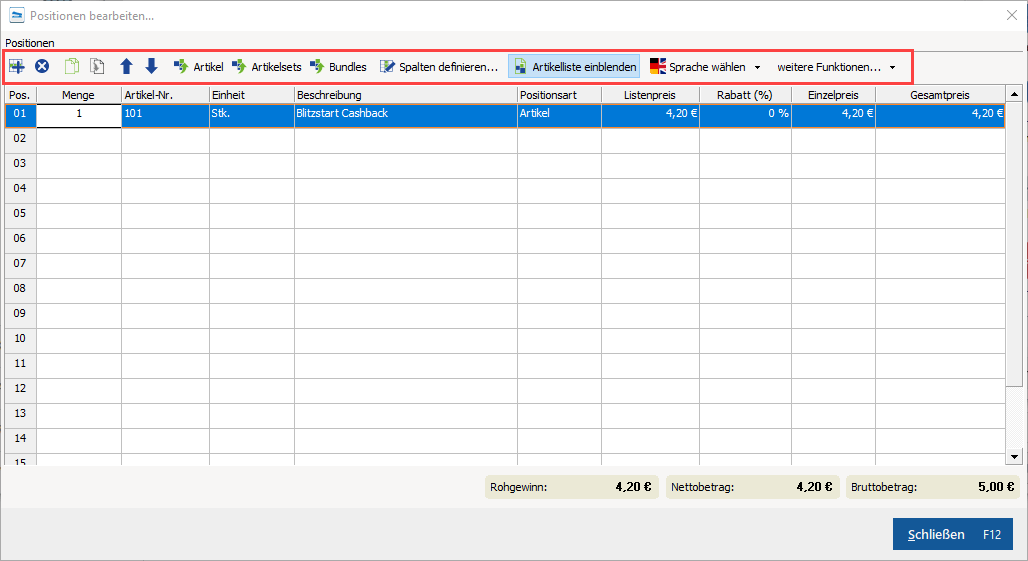Viewport: 1028px width, 561px height.
Task: Click the Beschreibung column header
Action: tap(406, 95)
